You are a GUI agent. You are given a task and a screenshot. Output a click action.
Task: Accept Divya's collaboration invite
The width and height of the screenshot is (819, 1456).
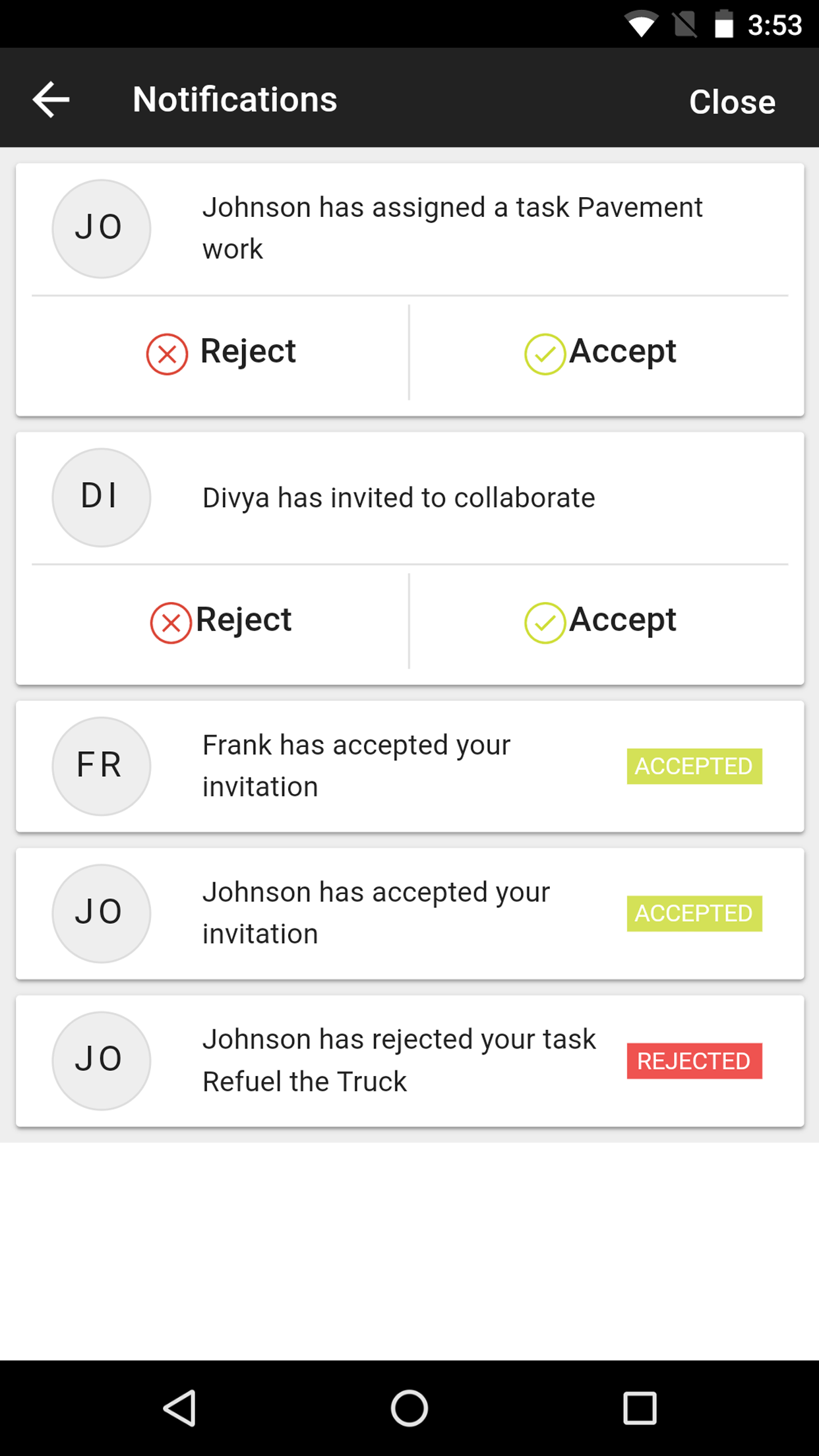click(600, 621)
